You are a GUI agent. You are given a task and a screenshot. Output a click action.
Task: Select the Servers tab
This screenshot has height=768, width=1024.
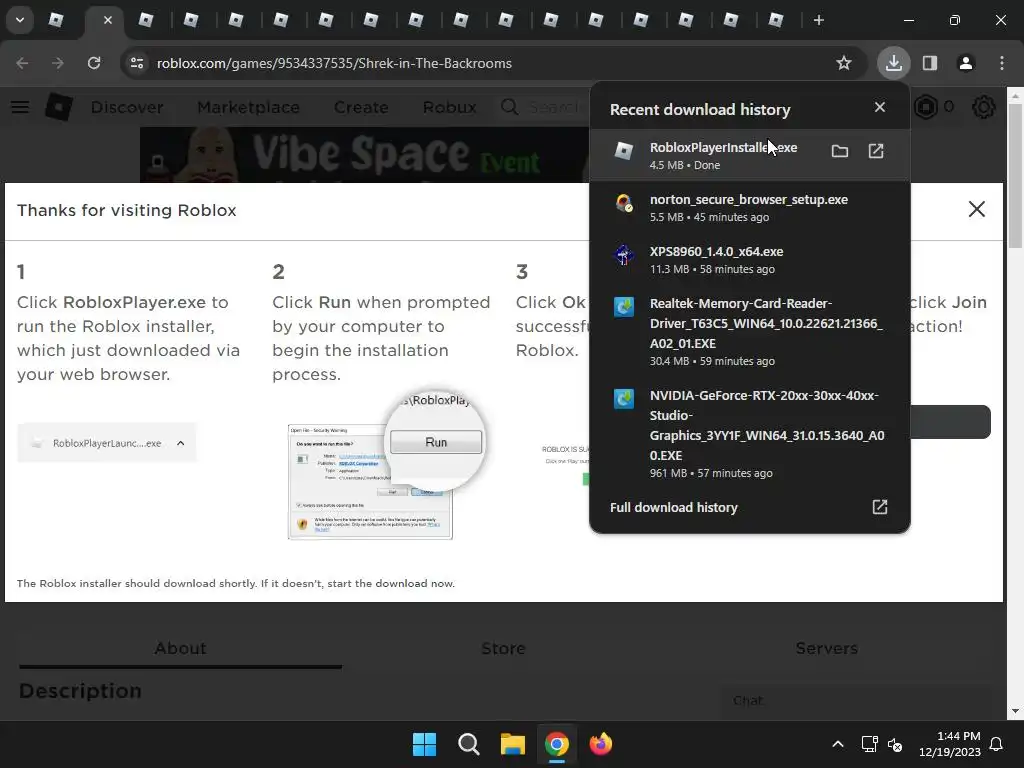point(826,648)
